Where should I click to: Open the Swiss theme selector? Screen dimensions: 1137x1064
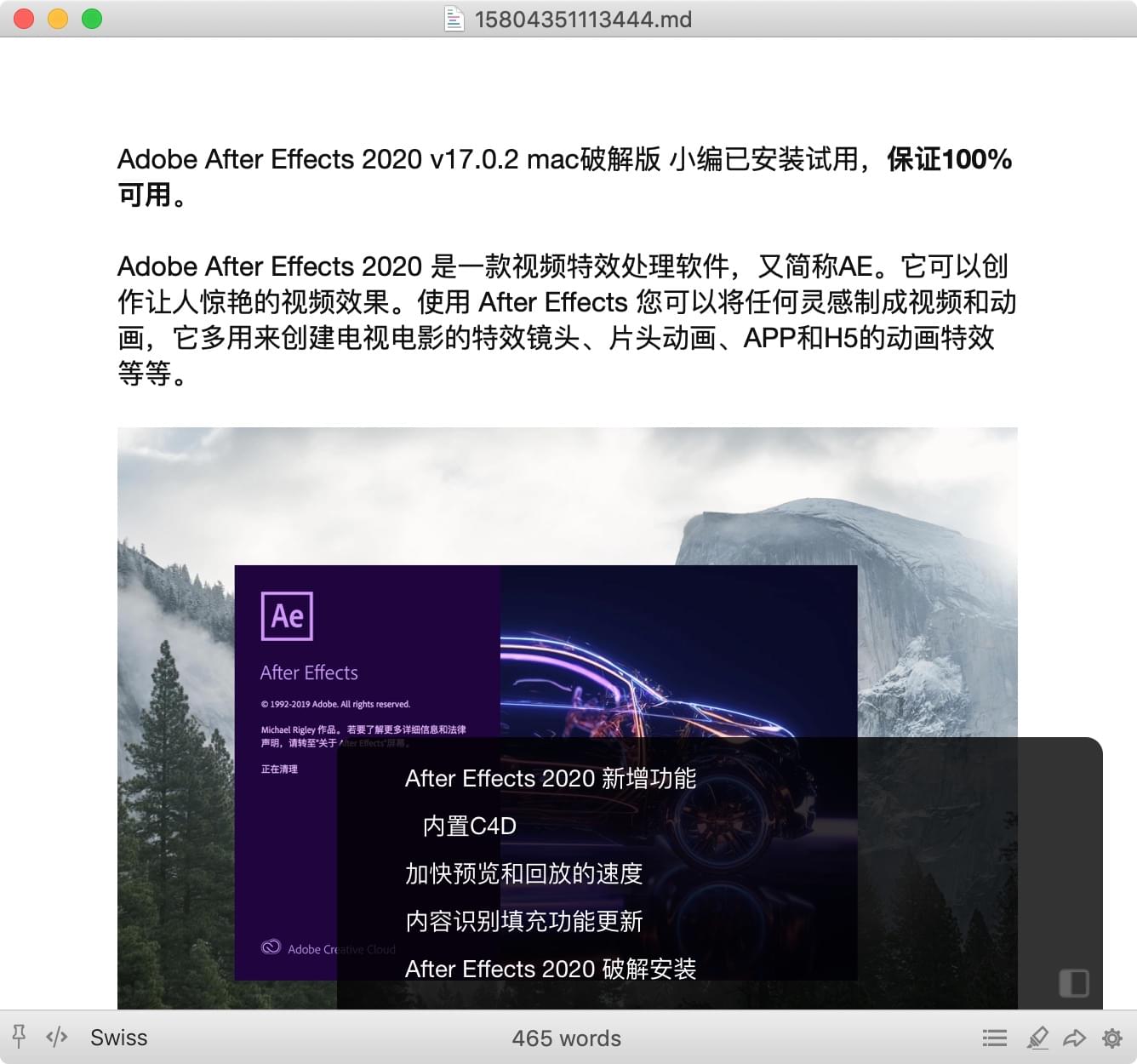coord(119,1038)
